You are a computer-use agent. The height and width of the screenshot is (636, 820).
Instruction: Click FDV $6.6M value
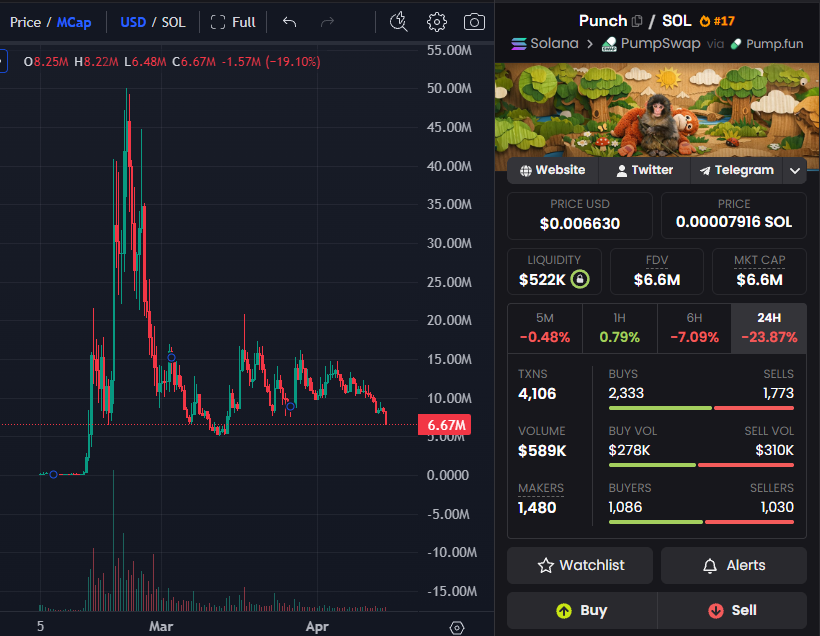click(657, 280)
